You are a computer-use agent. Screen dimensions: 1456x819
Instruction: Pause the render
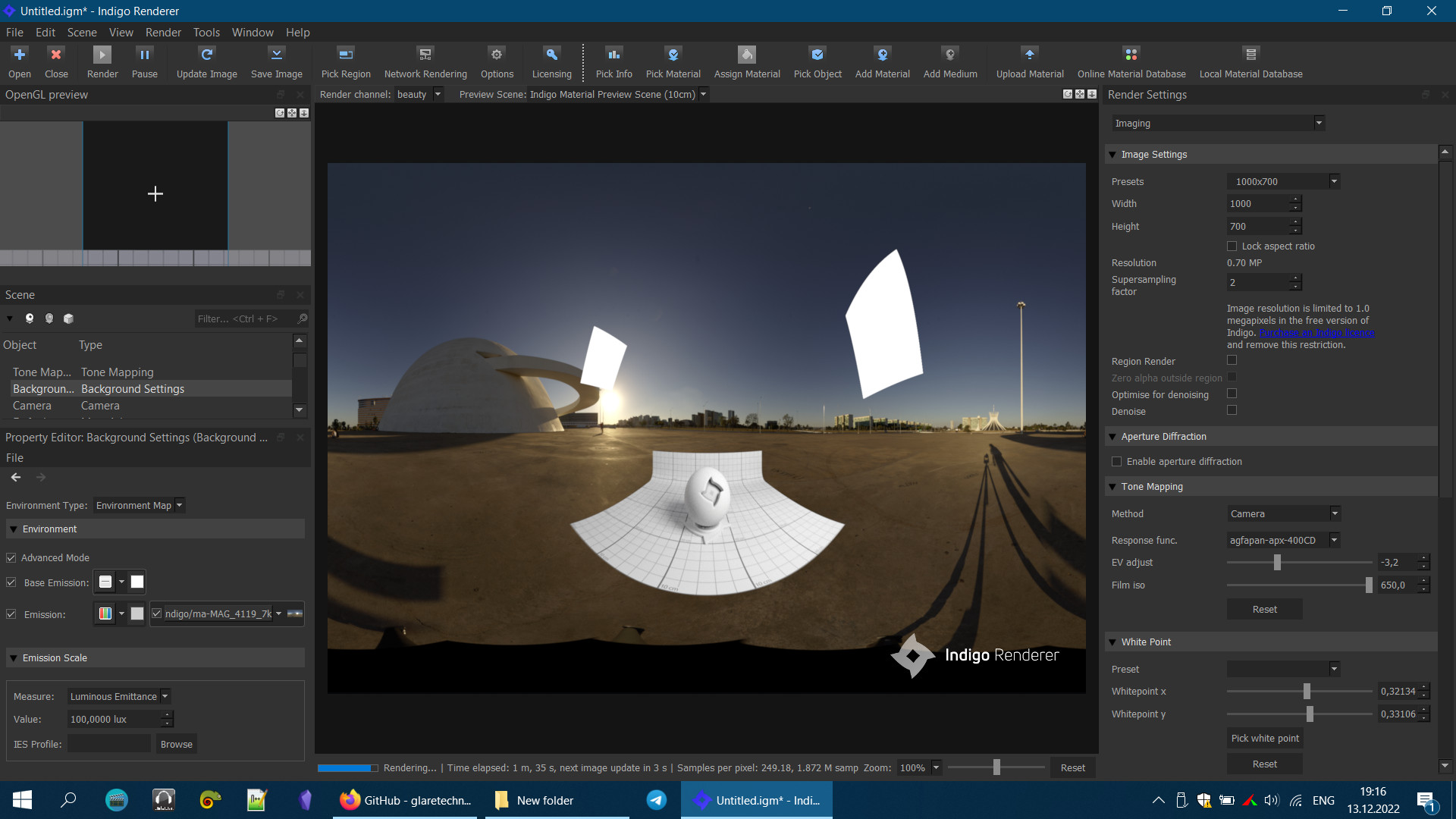[x=144, y=55]
